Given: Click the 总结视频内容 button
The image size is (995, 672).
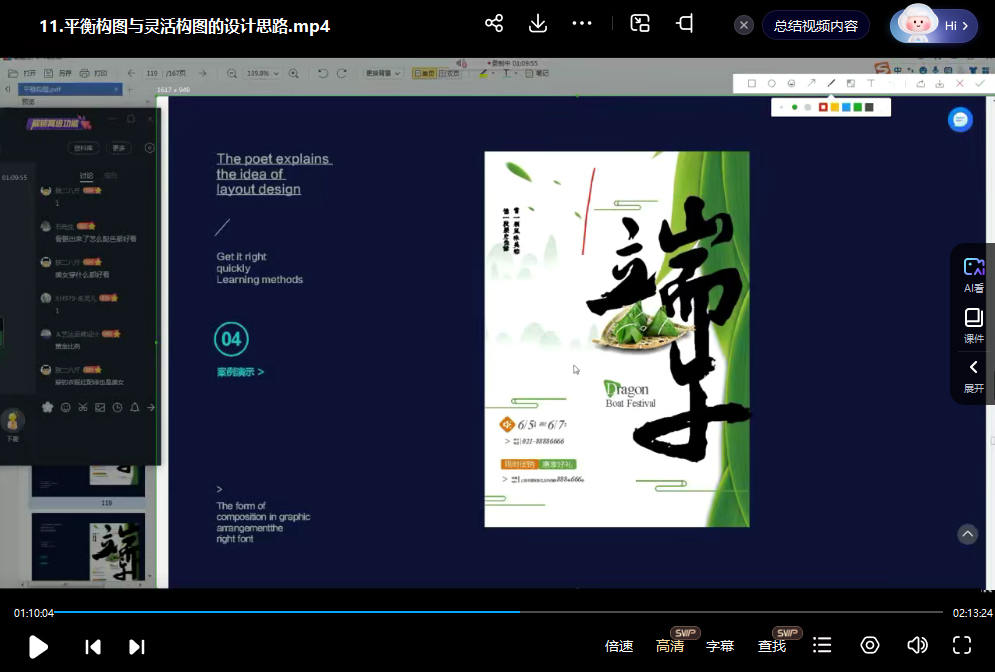Looking at the screenshot, I should [x=815, y=26].
